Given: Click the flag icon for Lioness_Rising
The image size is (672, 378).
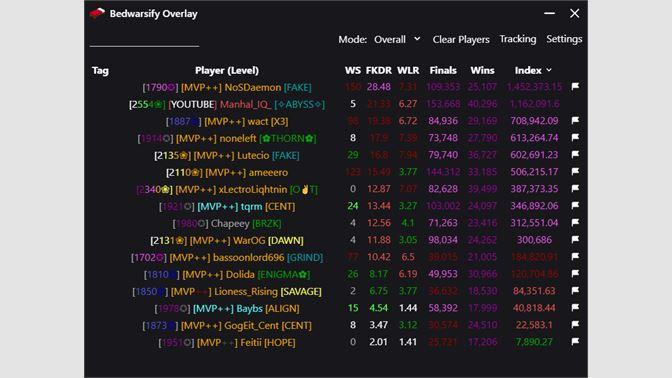Looking at the screenshot, I should (575, 291).
